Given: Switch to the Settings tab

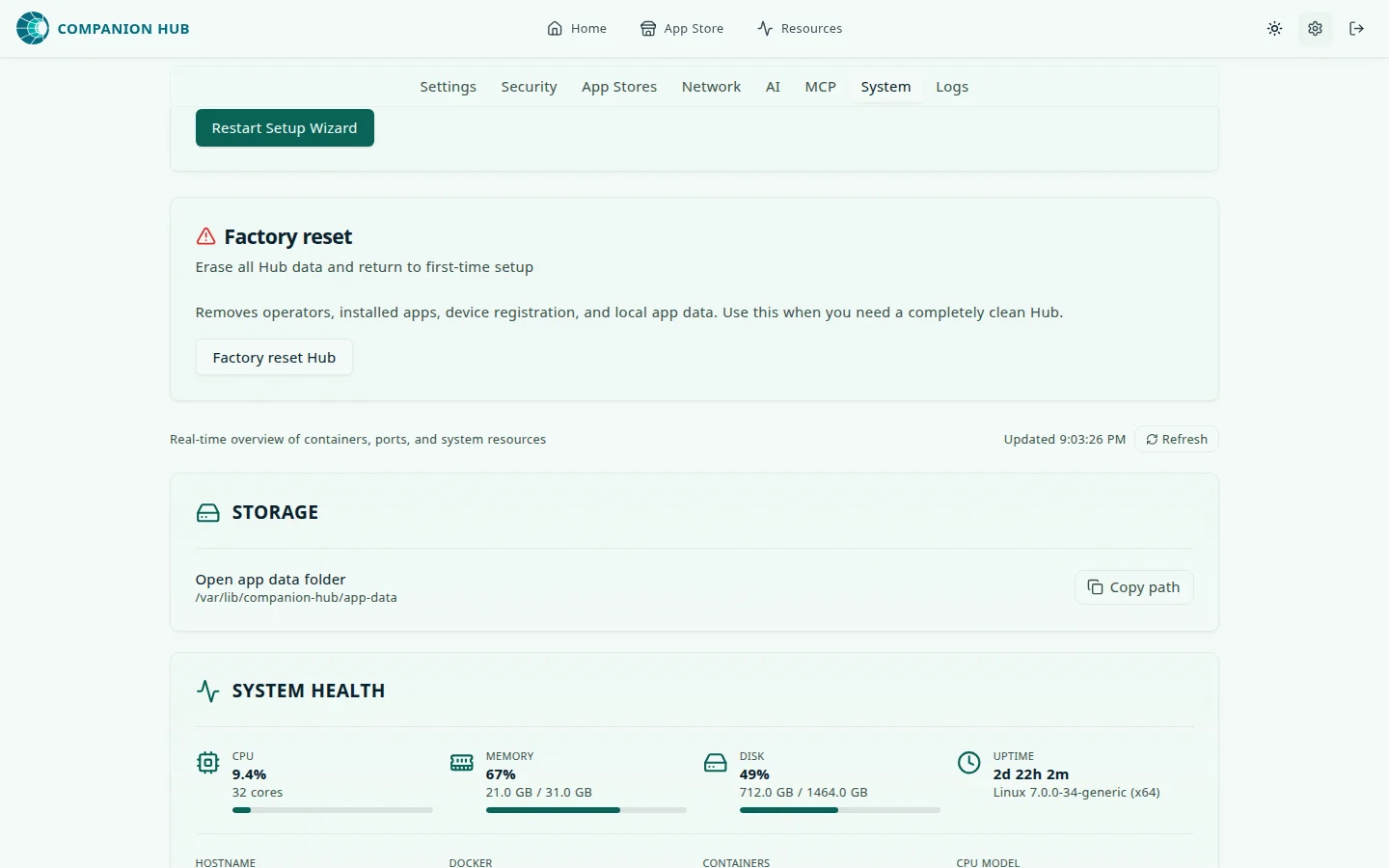Looking at the screenshot, I should (x=448, y=87).
